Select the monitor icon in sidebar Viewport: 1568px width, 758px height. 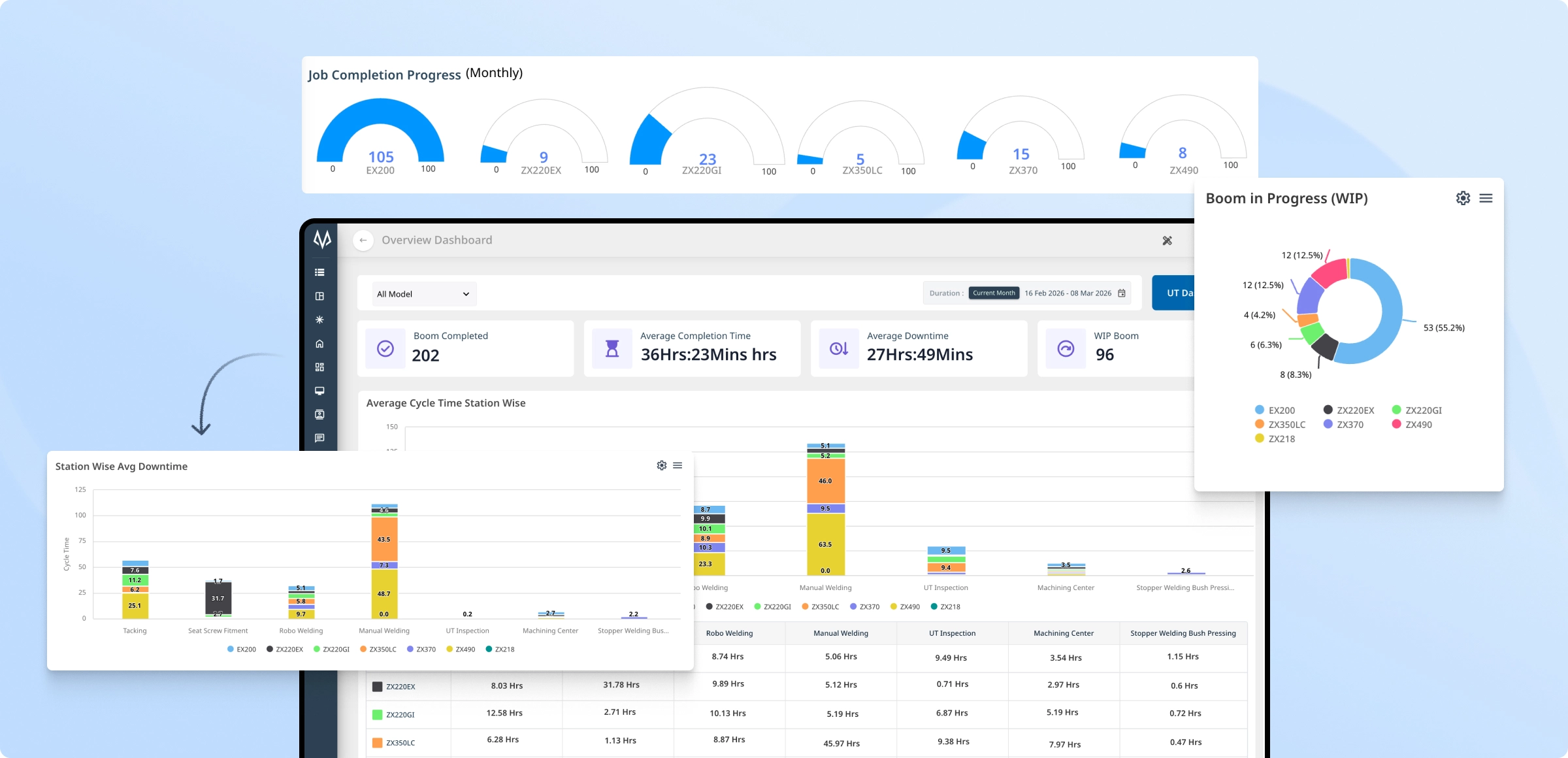tap(319, 391)
